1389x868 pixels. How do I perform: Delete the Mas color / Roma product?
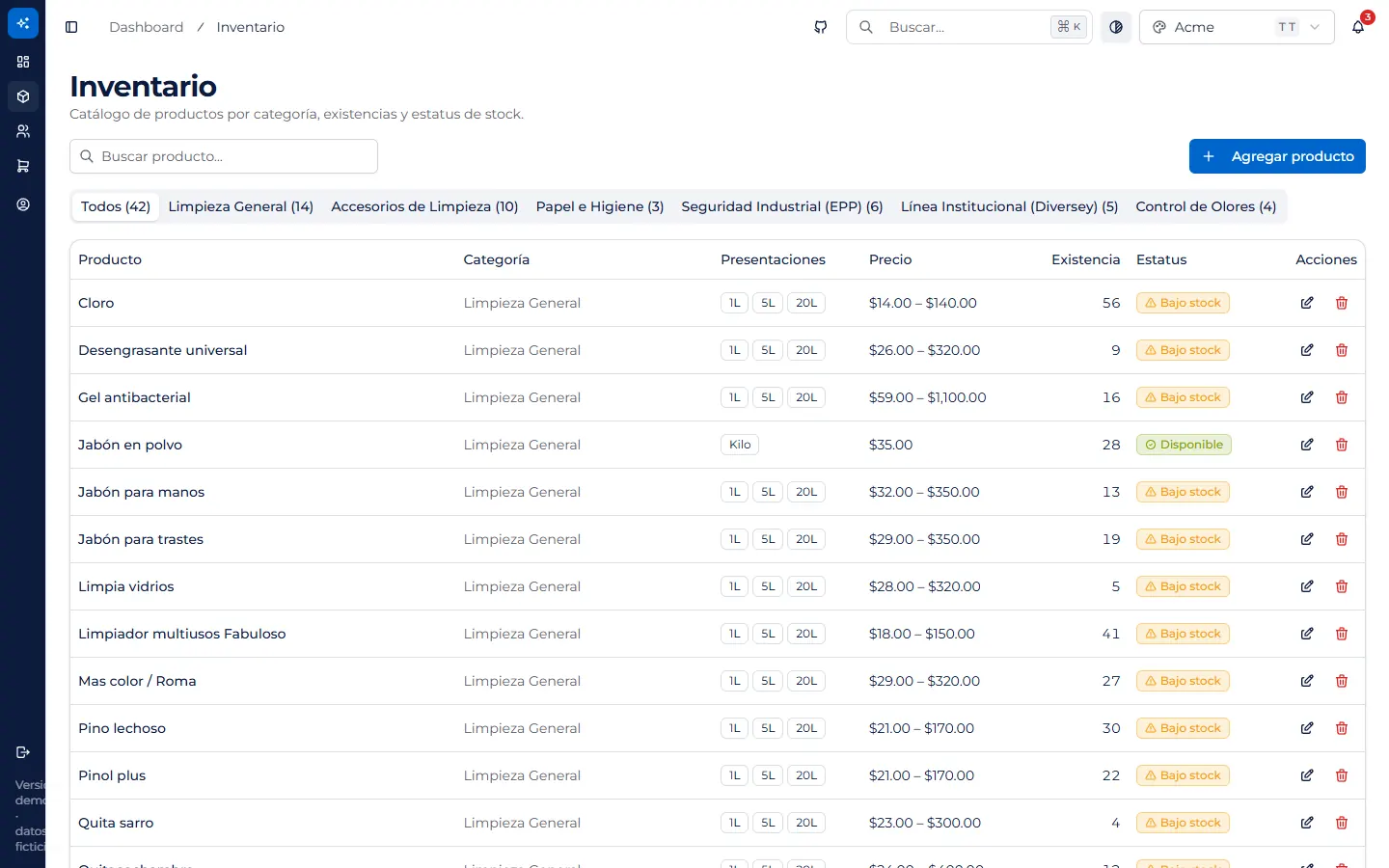(x=1342, y=681)
